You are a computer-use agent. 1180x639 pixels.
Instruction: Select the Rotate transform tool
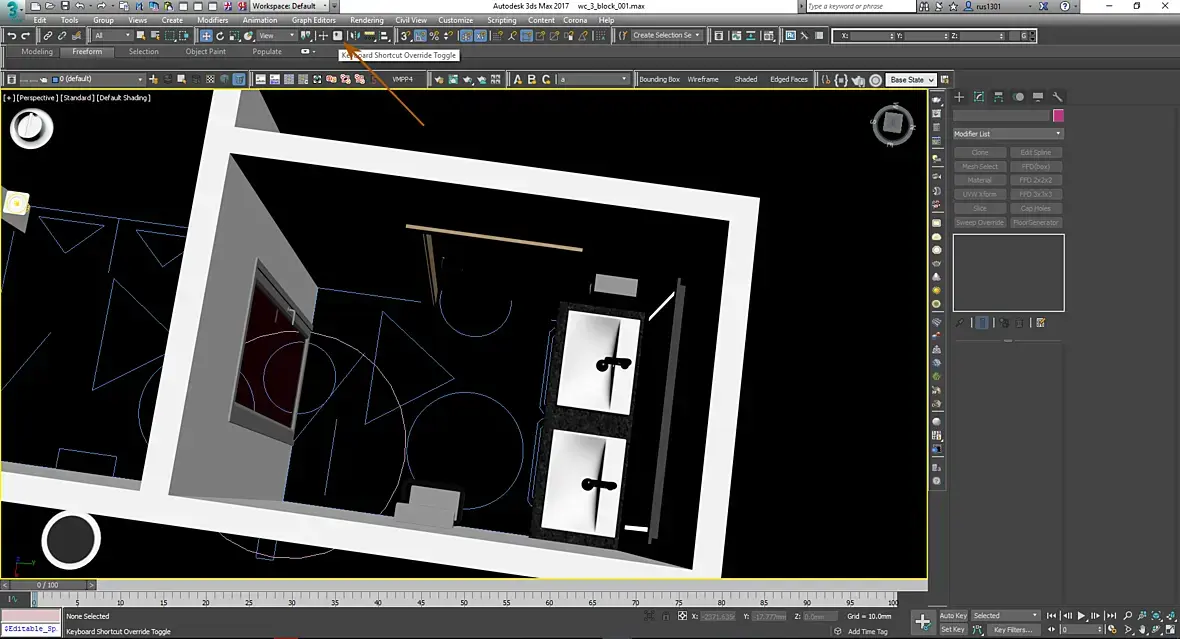click(x=220, y=35)
